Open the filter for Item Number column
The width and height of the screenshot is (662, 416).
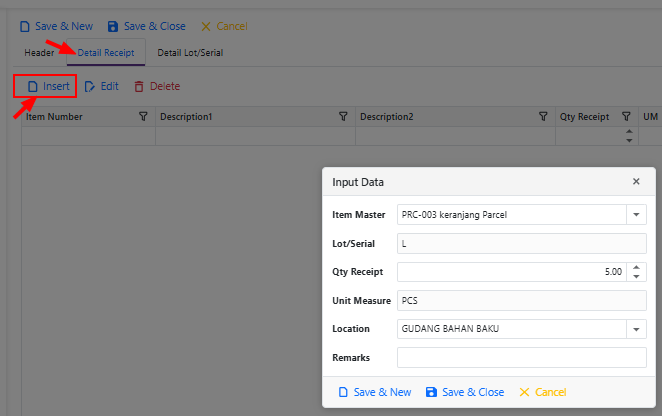(143, 117)
